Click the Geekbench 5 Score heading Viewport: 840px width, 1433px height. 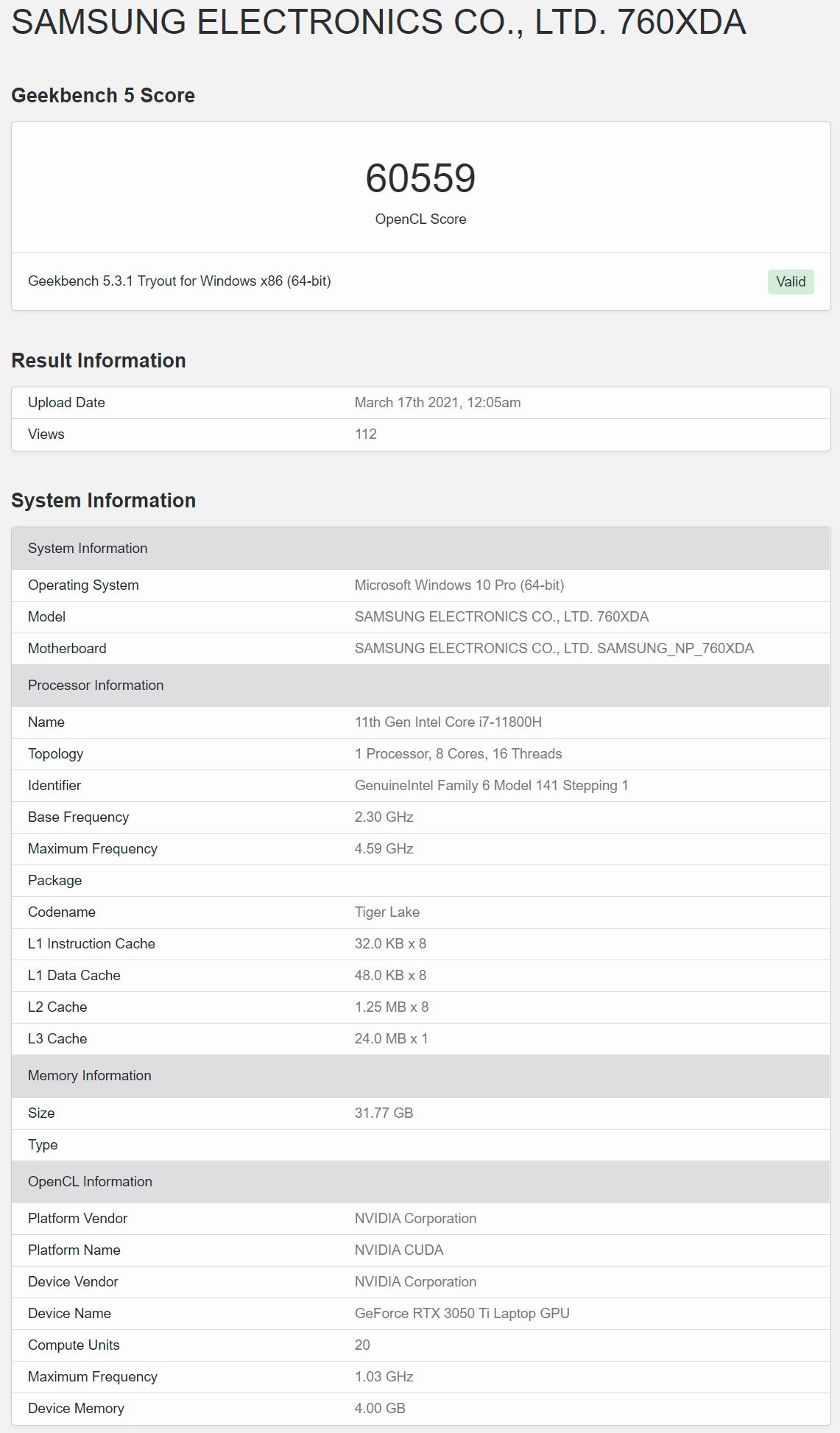pyautogui.click(x=103, y=96)
